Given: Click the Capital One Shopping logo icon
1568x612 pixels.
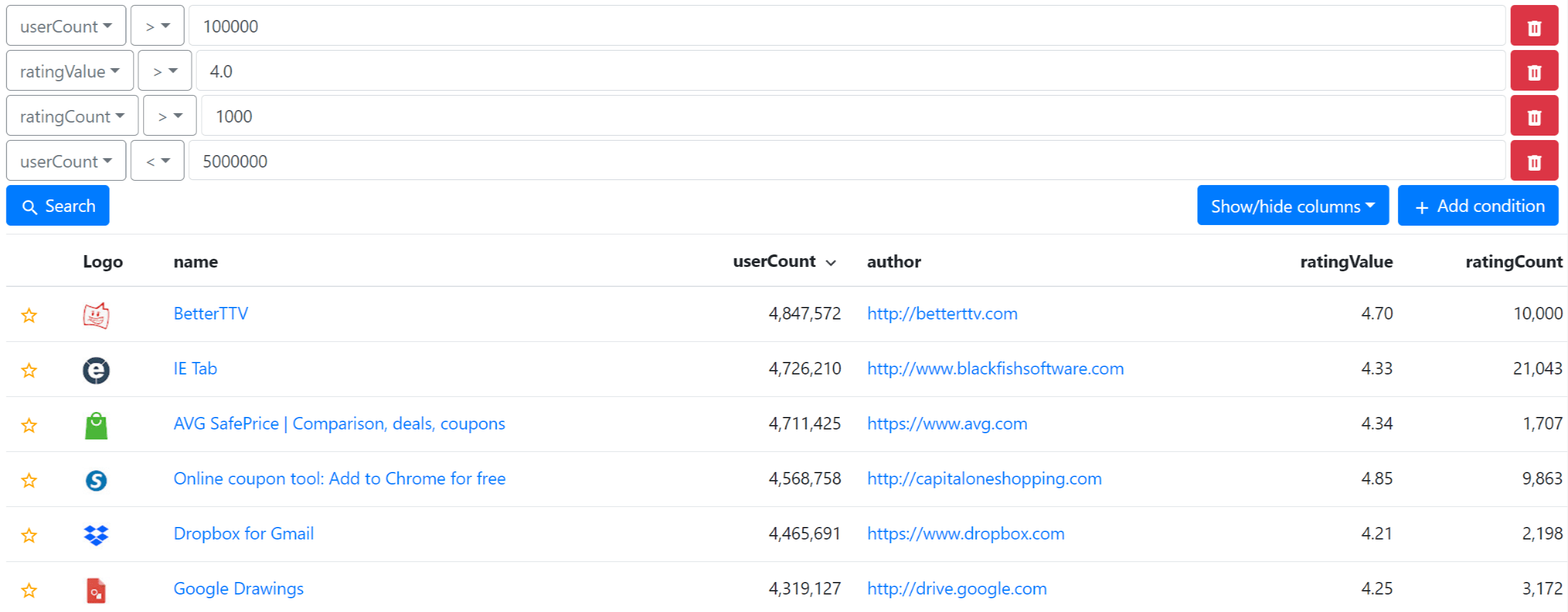Looking at the screenshot, I should click(x=96, y=480).
